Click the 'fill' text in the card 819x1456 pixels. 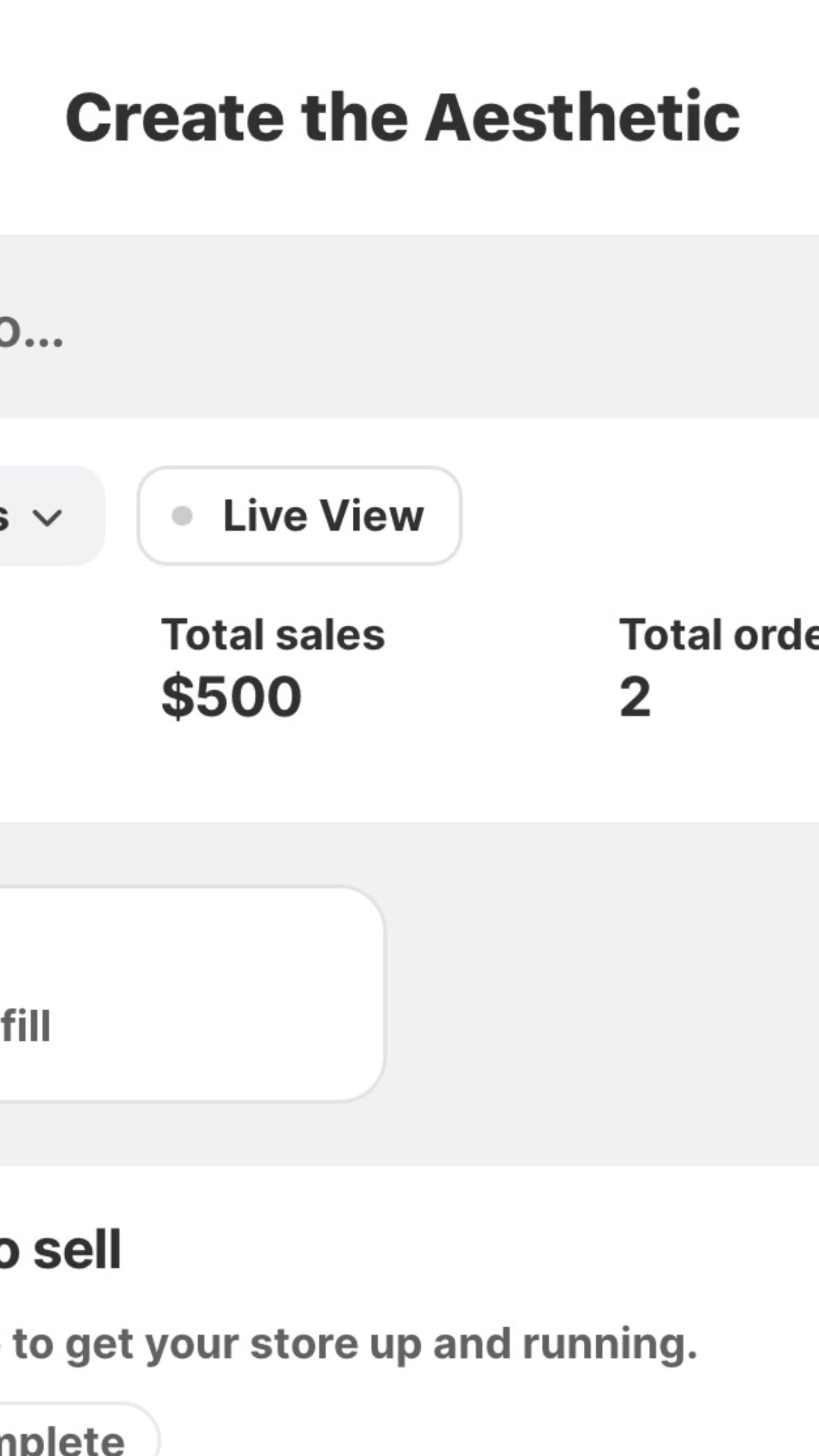point(25,1026)
